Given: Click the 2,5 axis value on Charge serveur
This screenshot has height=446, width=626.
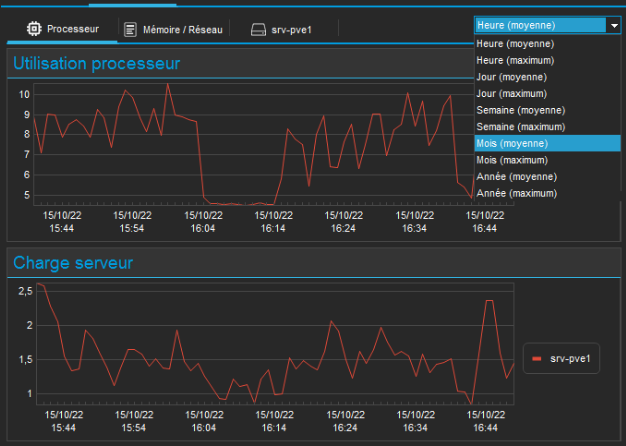Looking at the screenshot, I should click(25, 291).
